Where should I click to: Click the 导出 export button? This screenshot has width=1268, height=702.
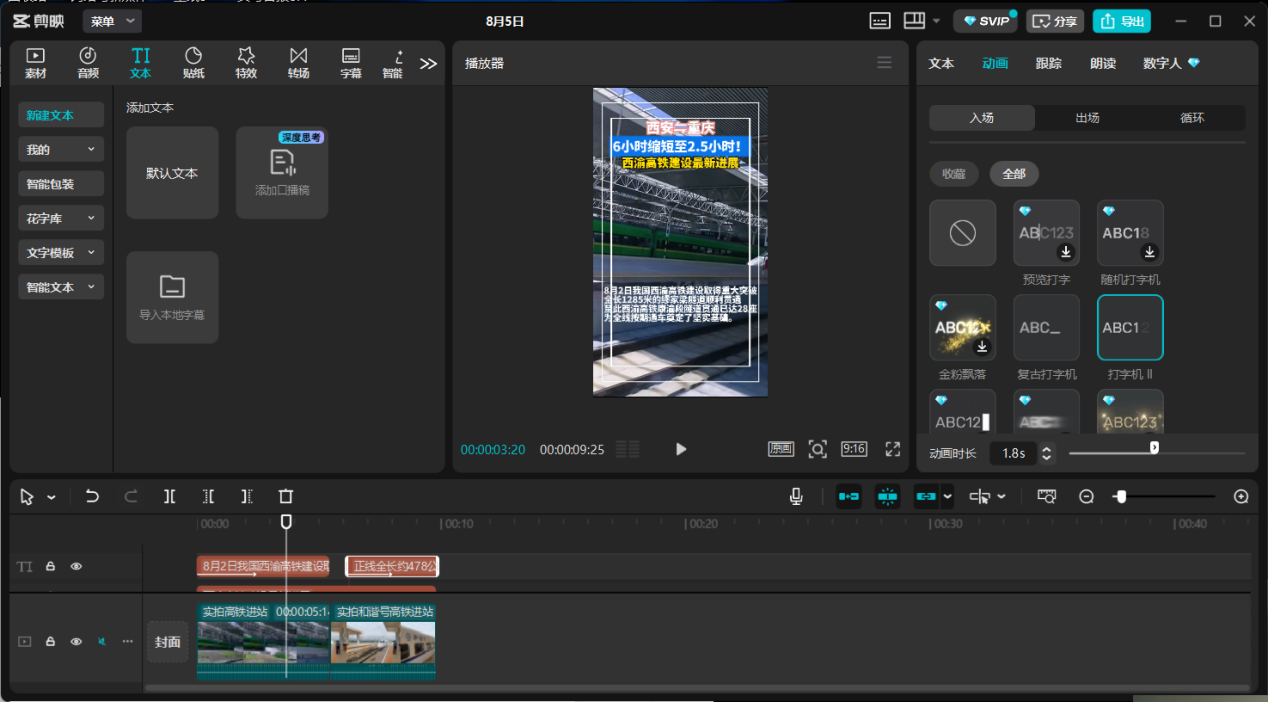tap(1121, 21)
